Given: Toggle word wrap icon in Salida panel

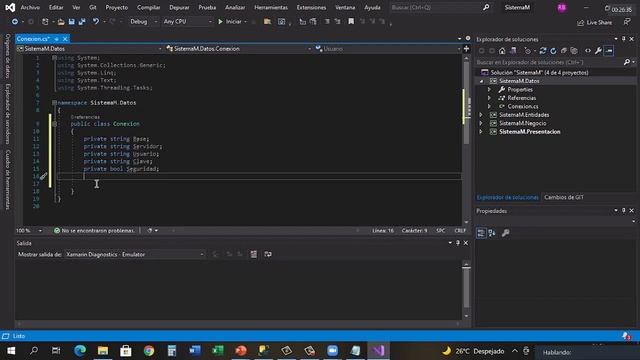Looking at the screenshot, I should tap(268, 254).
